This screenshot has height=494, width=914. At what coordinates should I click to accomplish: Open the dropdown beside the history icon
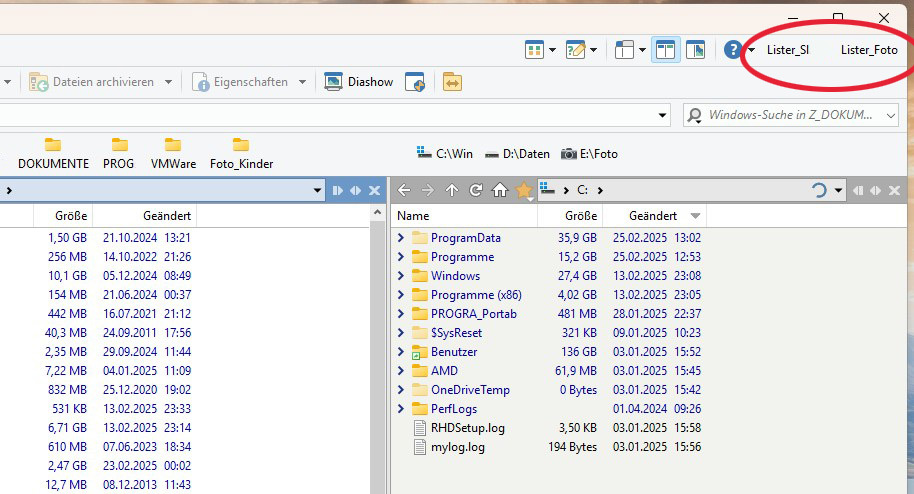838,190
